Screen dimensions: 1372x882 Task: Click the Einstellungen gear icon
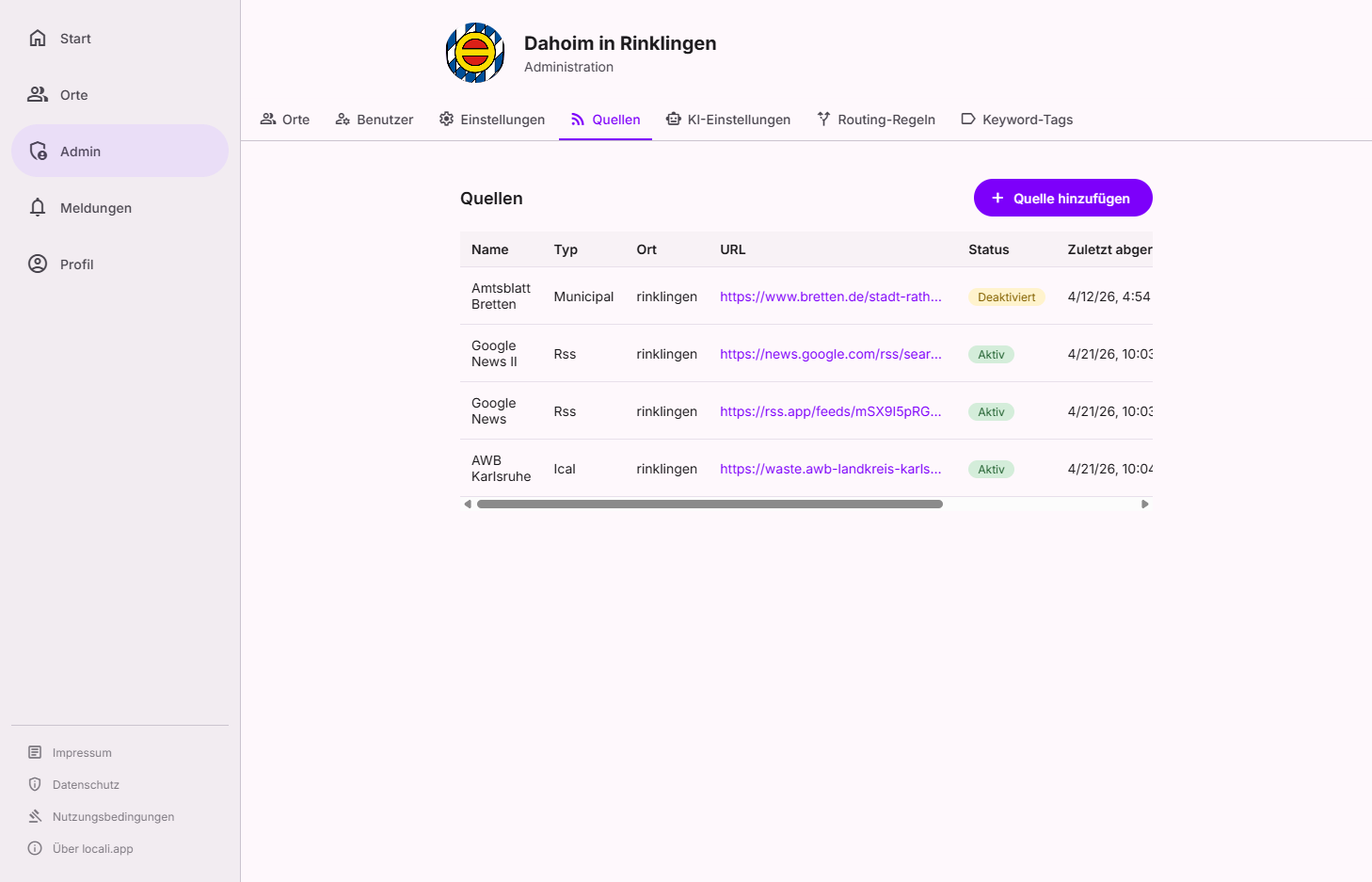coord(445,119)
